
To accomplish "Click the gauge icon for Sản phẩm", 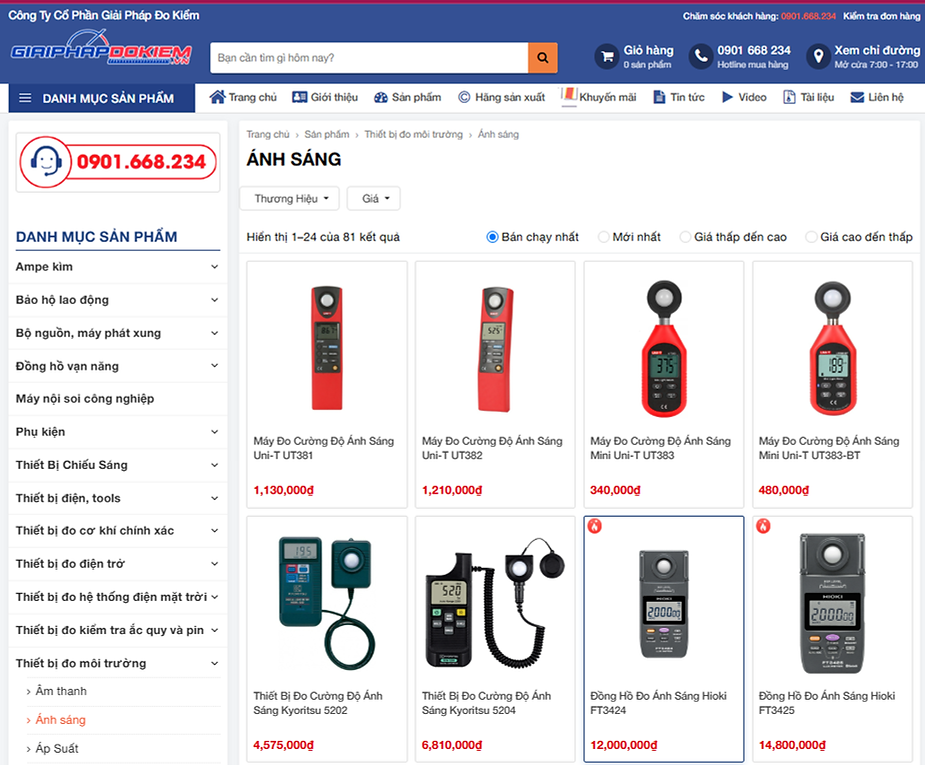I will click(381, 98).
